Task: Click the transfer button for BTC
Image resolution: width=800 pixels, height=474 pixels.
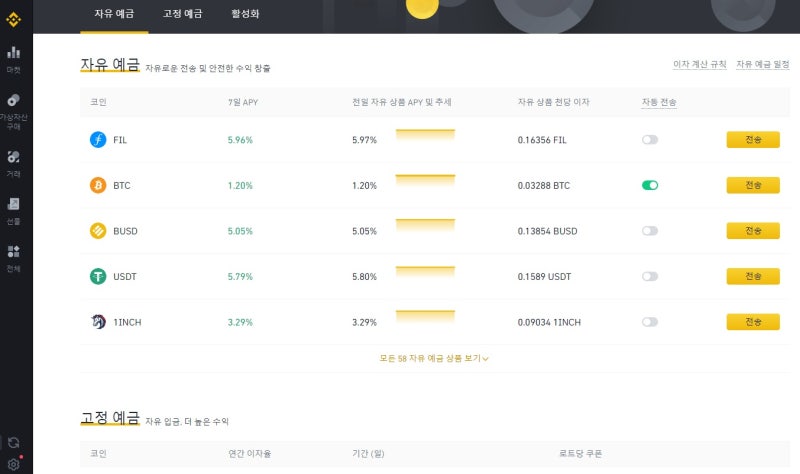Action: pos(753,185)
